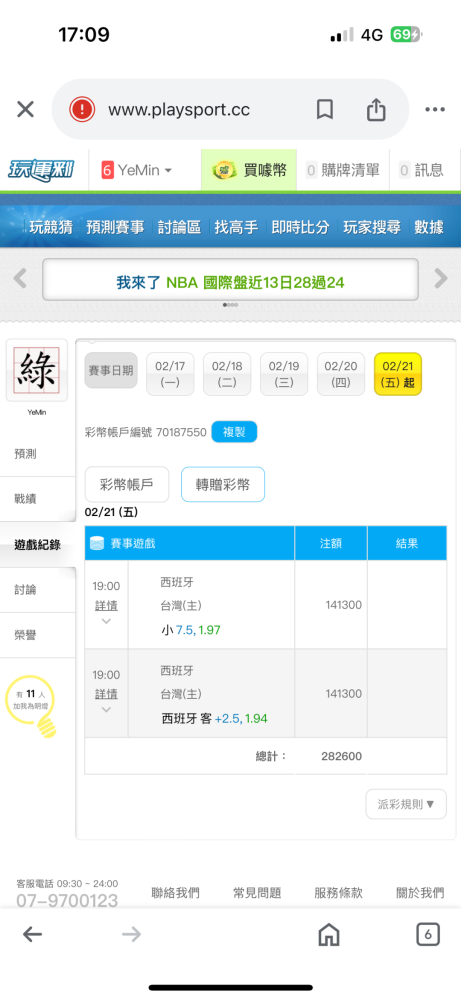Show next banner with right arrow
The height and width of the screenshot is (1000, 461).
(441, 279)
